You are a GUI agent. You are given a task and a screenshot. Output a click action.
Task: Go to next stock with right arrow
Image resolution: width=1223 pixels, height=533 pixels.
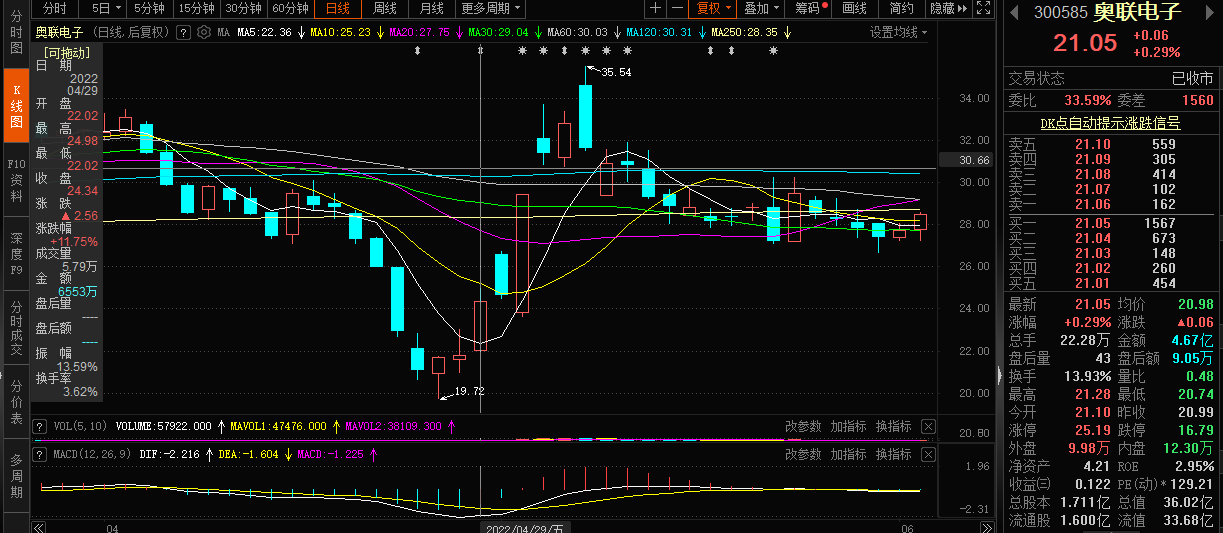(1210, 13)
